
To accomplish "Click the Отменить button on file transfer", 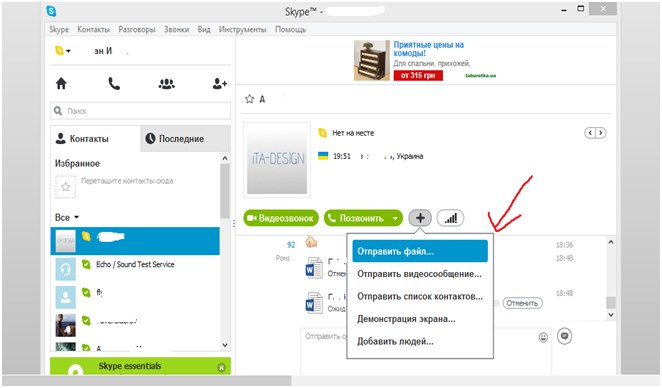I will (522, 303).
